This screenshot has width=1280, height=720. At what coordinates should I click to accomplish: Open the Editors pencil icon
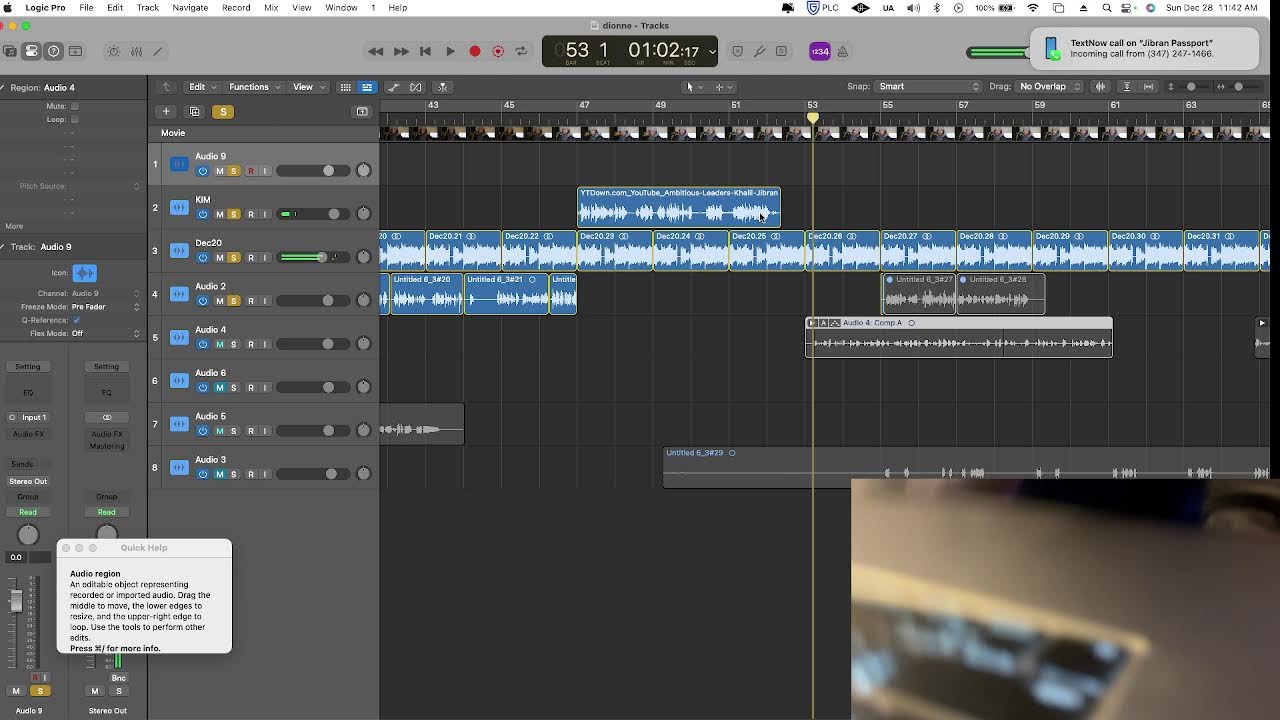click(158, 51)
